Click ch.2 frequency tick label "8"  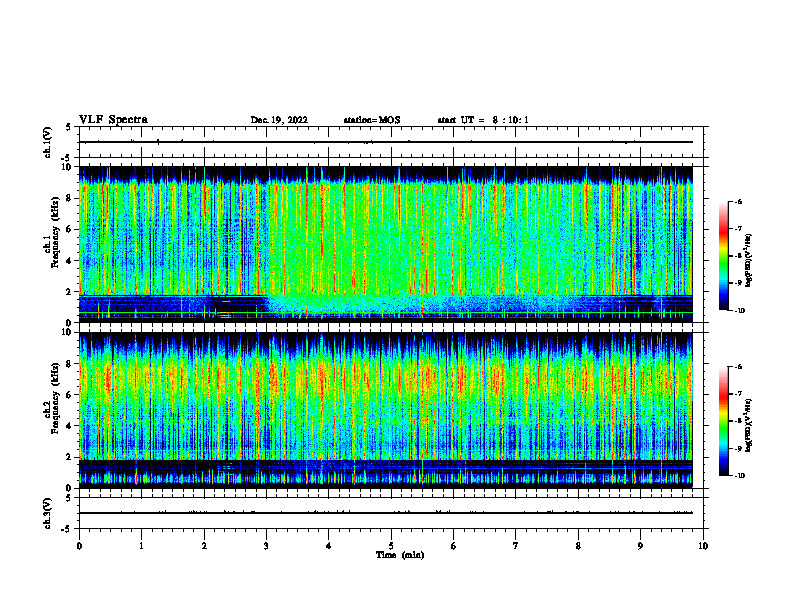69,364
